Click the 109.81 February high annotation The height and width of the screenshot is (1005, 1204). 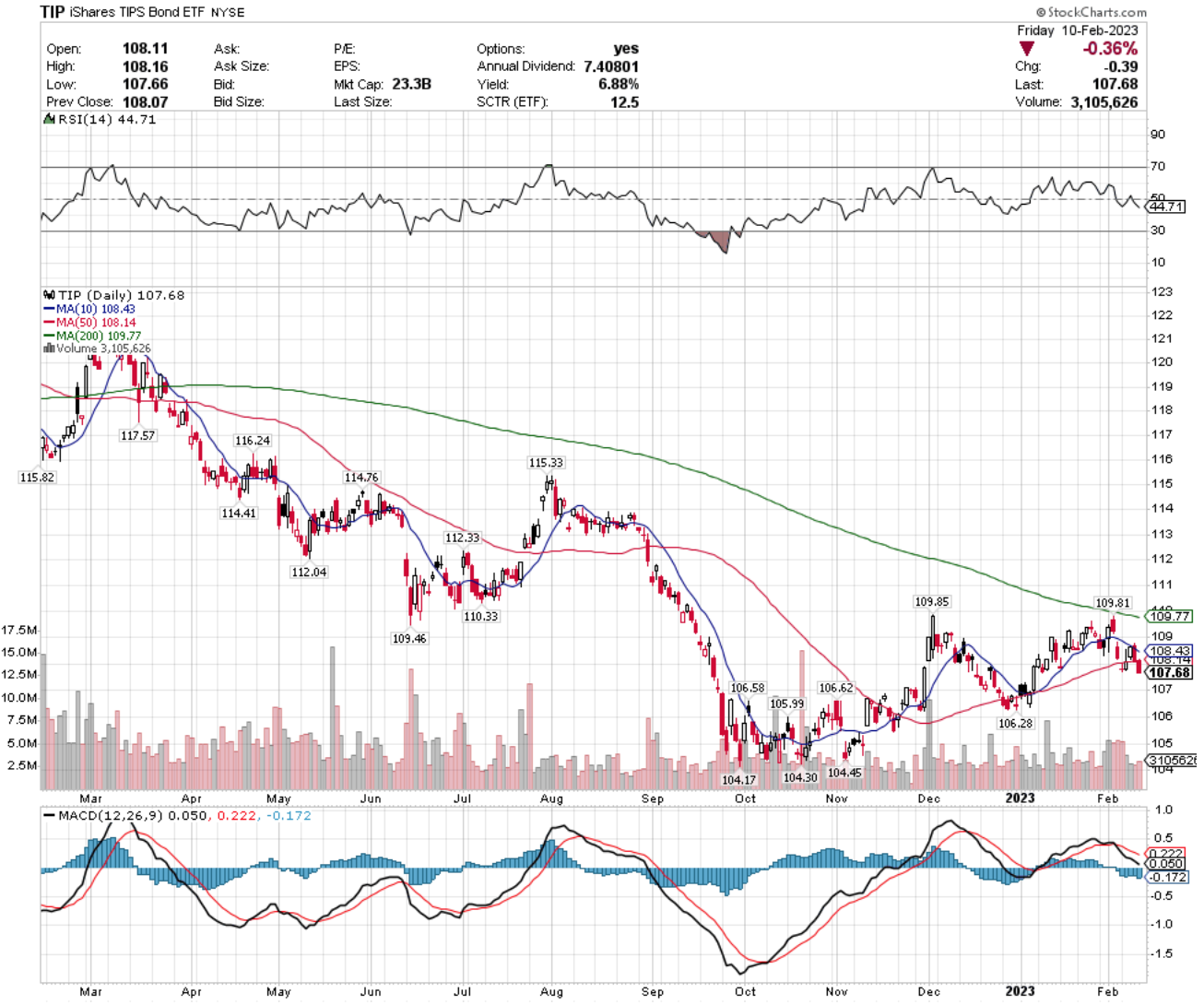[1113, 603]
